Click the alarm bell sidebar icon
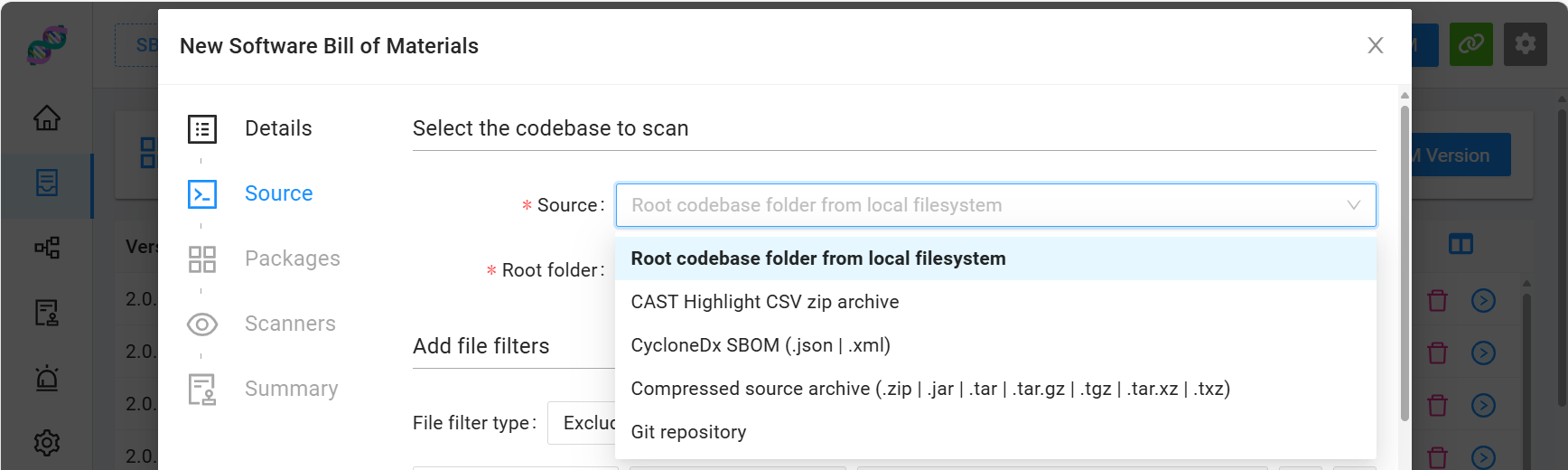Screen dimensions: 1568x470 click(x=47, y=378)
